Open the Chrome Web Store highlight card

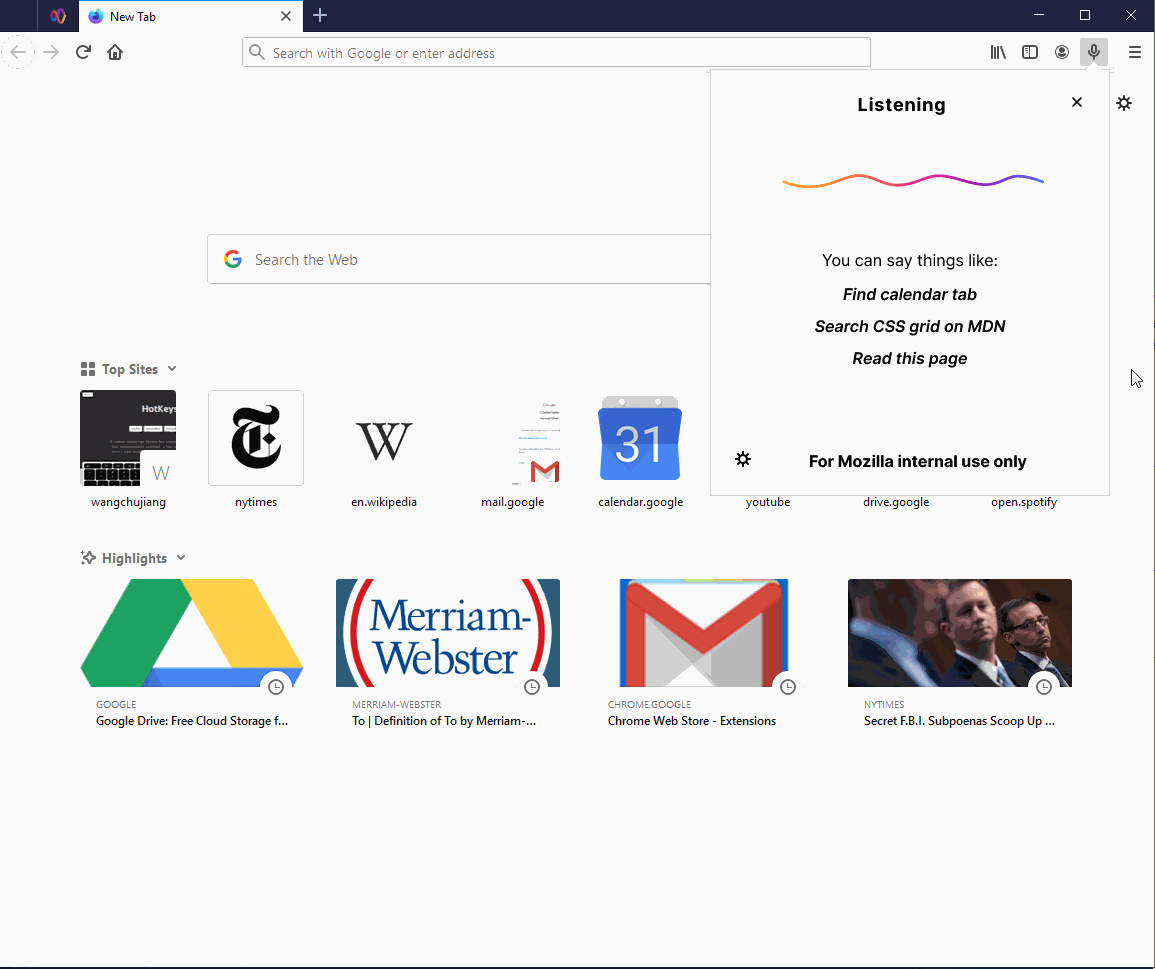[703, 654]
